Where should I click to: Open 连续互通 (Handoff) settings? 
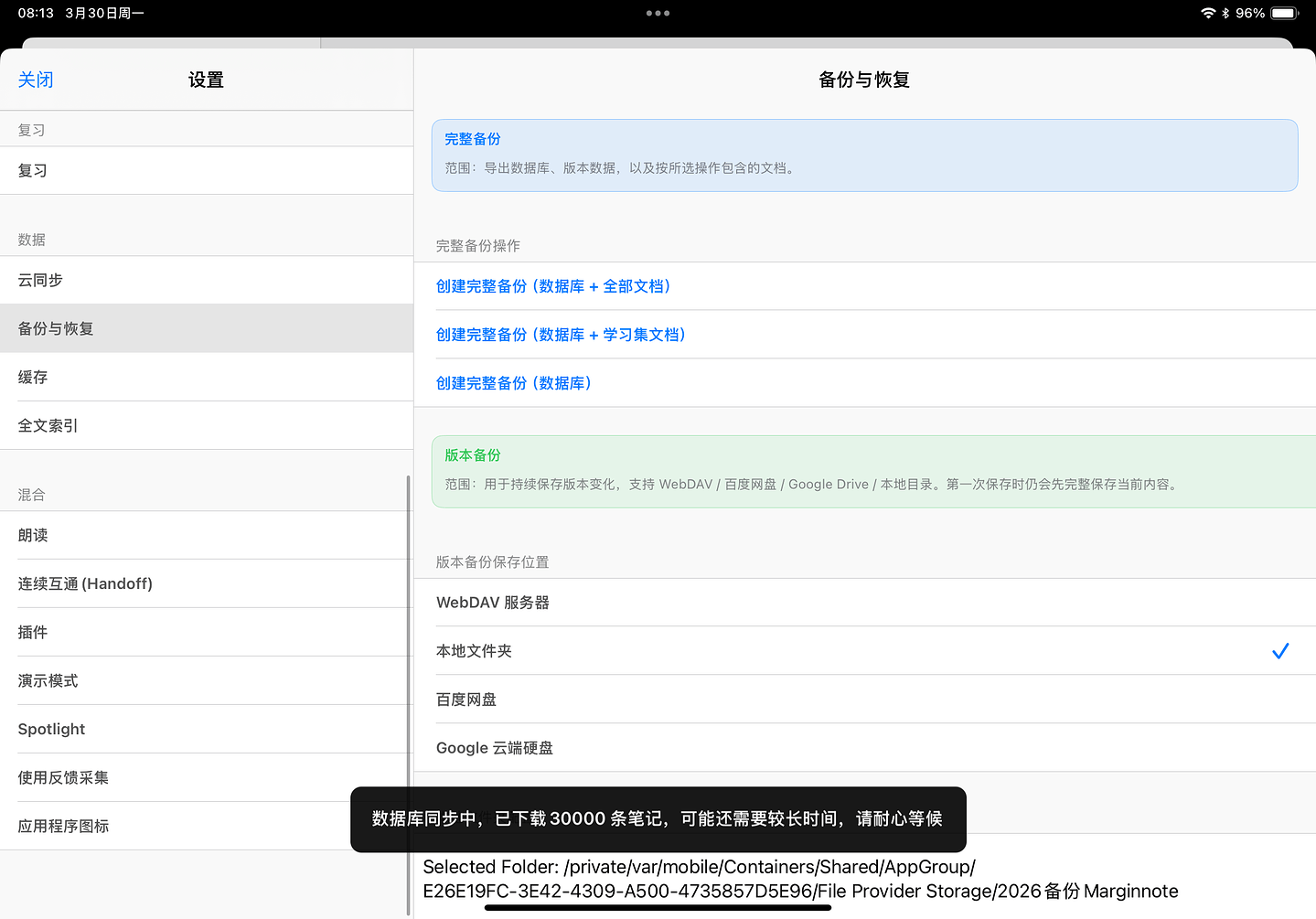click(x=85, y=584)
